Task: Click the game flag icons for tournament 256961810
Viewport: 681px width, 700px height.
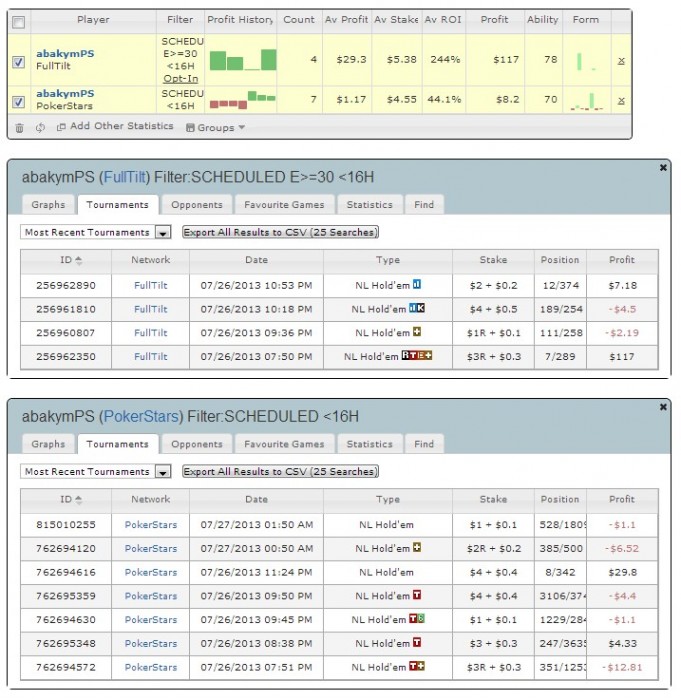Action: 417,308
